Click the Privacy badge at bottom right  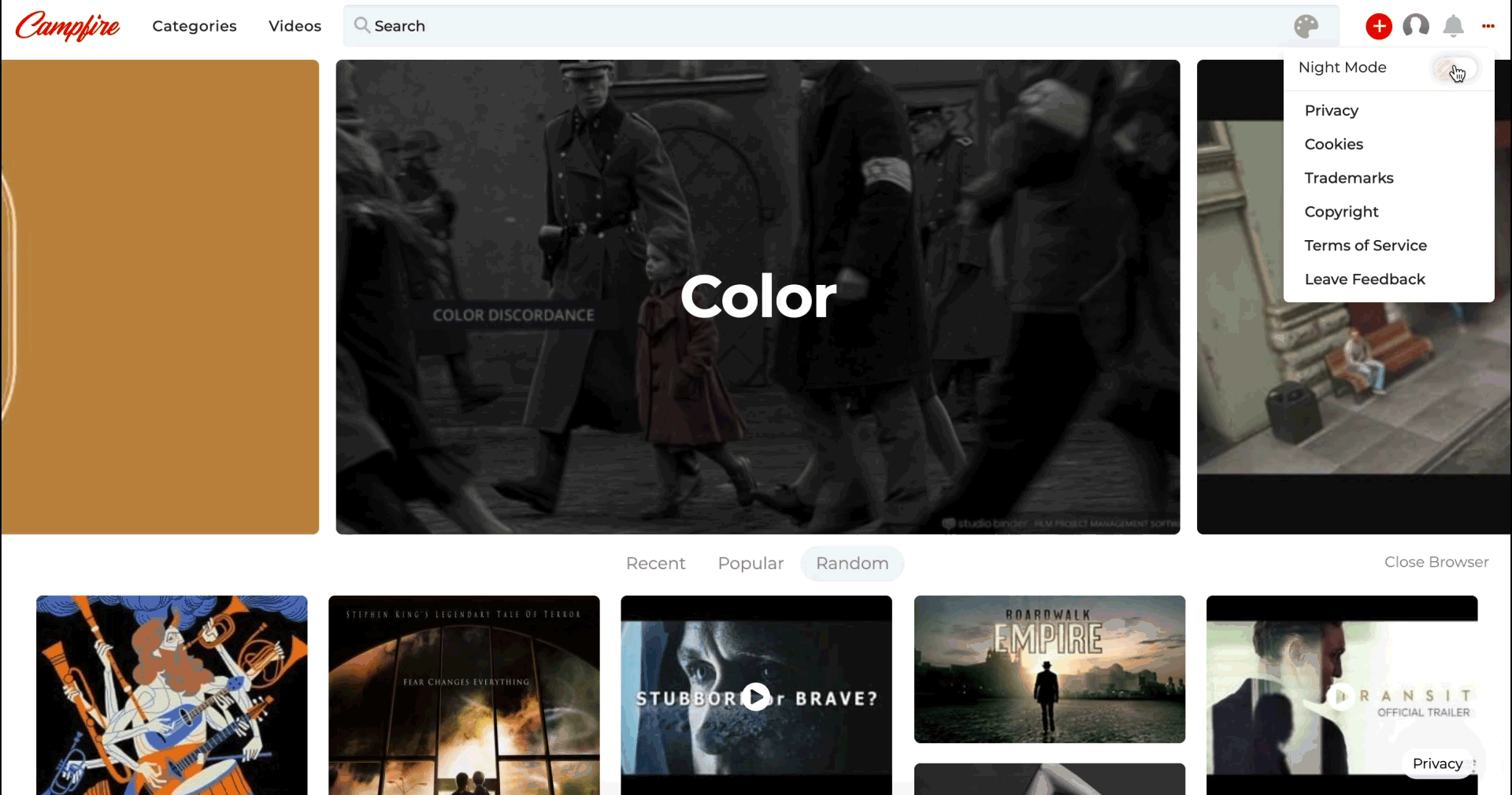pyautogui.click(x=1437, y=764)
